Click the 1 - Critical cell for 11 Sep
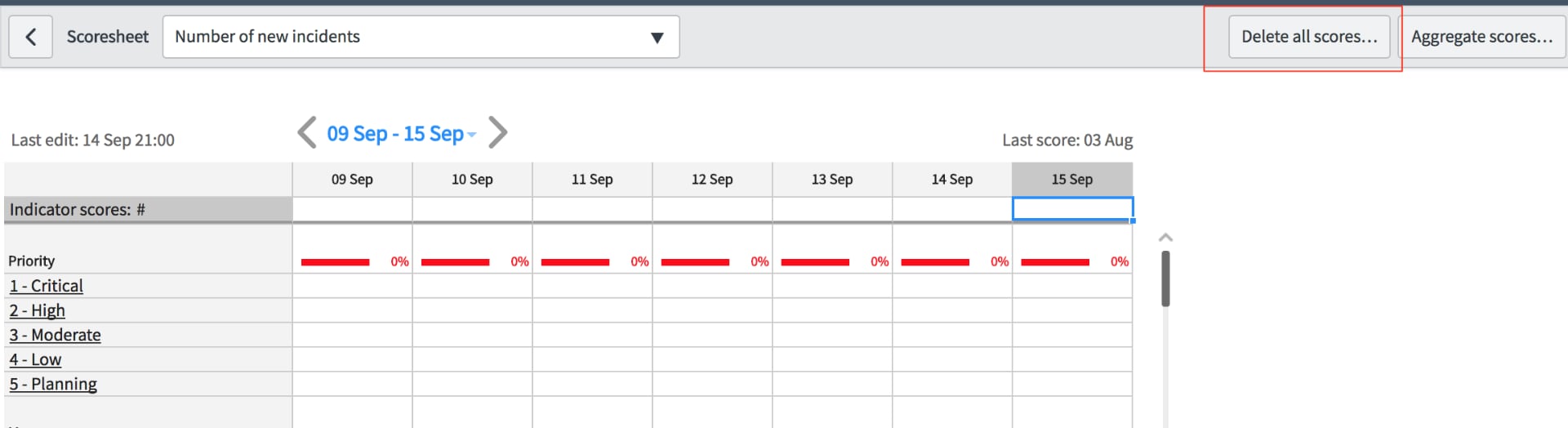Image resolution: width=1568 pixels, height=428 pixels. (x=592, y=286)
